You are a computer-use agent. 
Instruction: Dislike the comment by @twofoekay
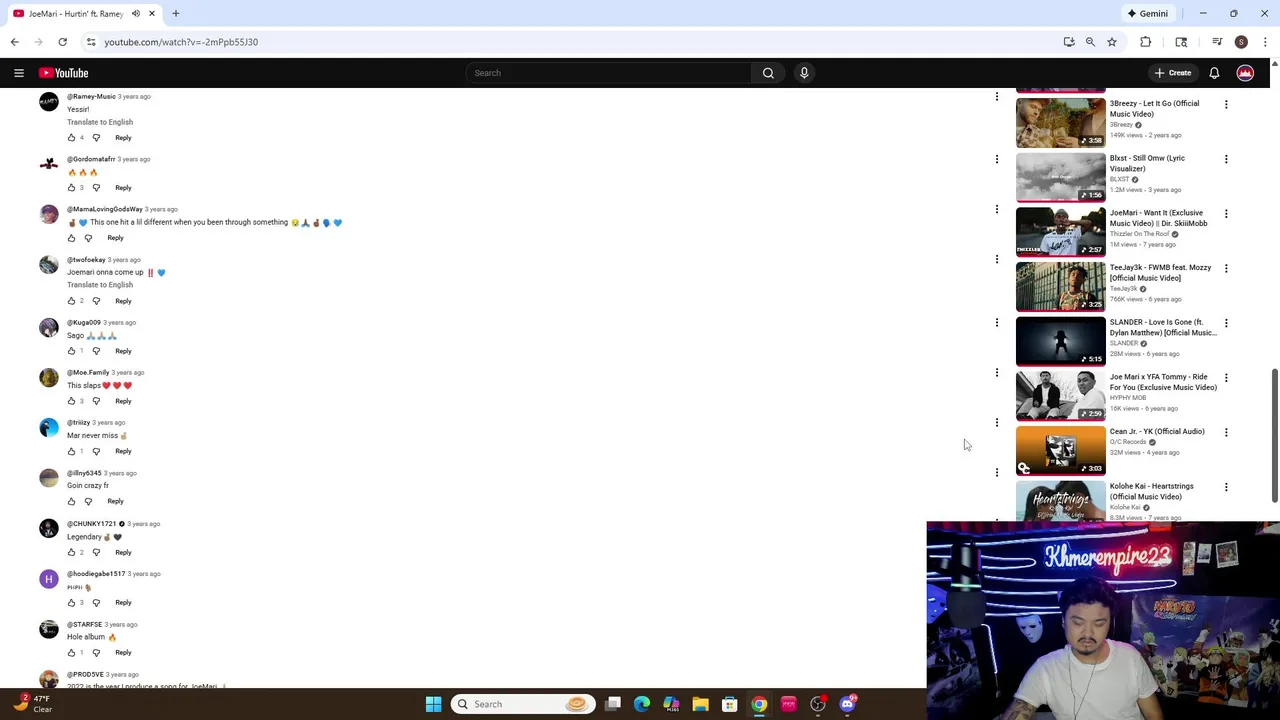(96, 301)
